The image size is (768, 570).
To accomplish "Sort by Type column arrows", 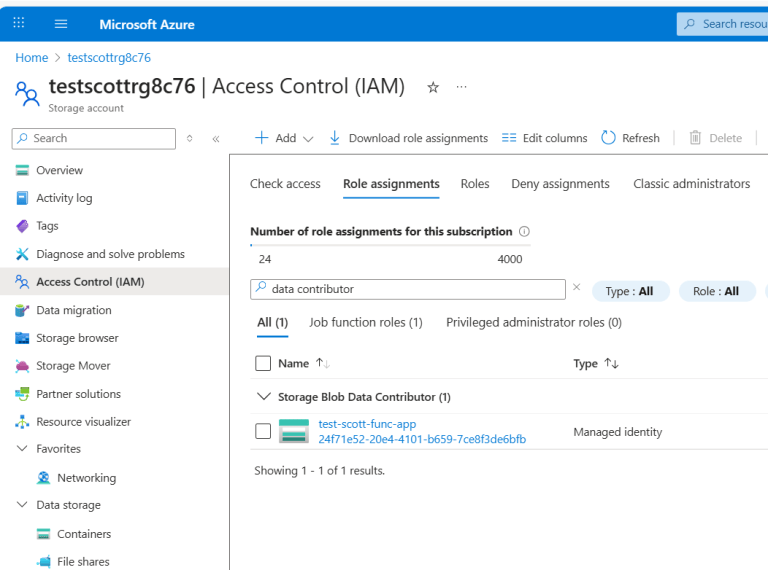I will click(x=611, y=363).
